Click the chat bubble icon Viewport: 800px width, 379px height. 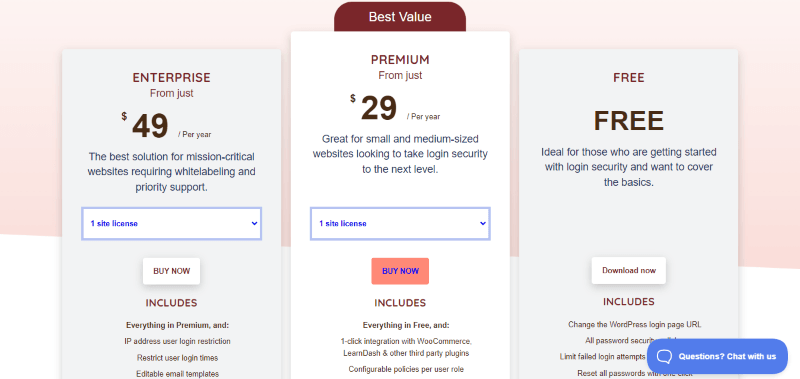tap(664, 357)
